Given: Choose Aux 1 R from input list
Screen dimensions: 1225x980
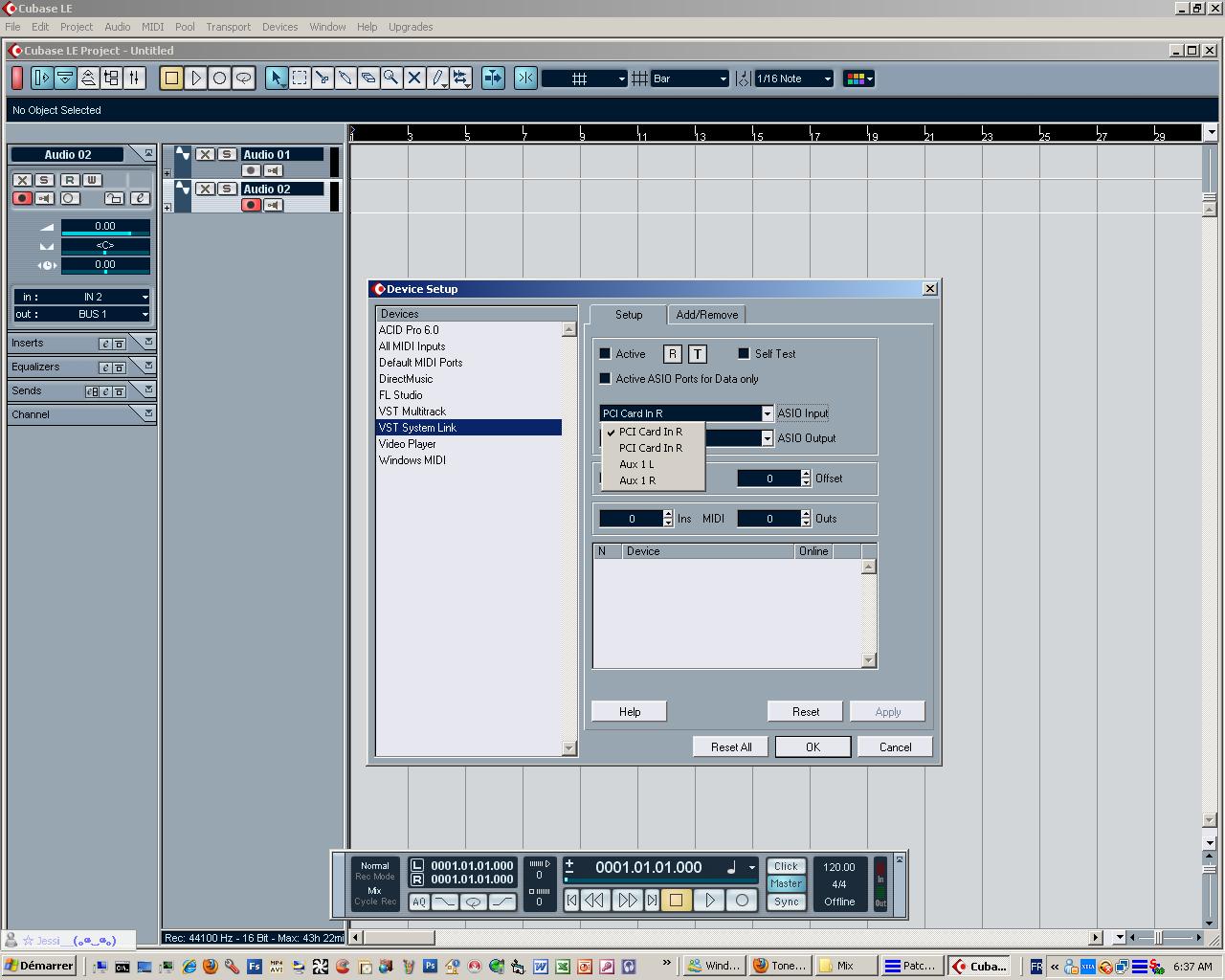Looking at the screenshot, I should tap(653, 480).
